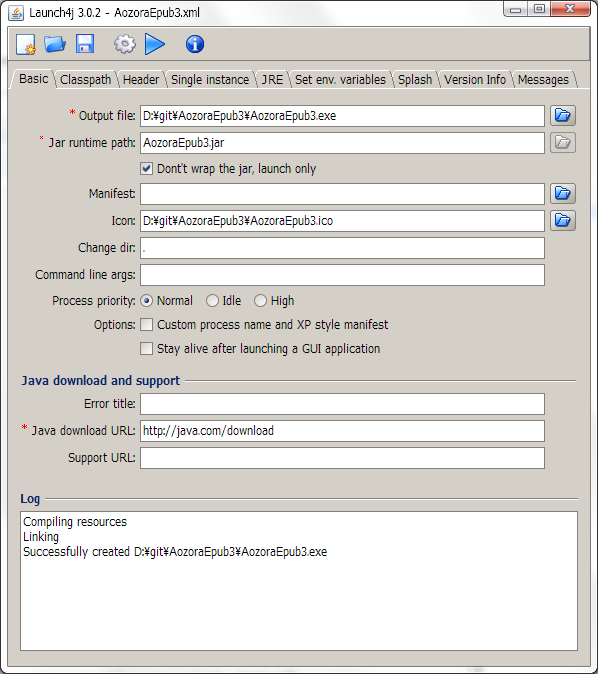Uncheck Dont't wrap the jar checkbox
This screenshot has height=674, width=598.
pyautogui.click(x=146, y=168)
